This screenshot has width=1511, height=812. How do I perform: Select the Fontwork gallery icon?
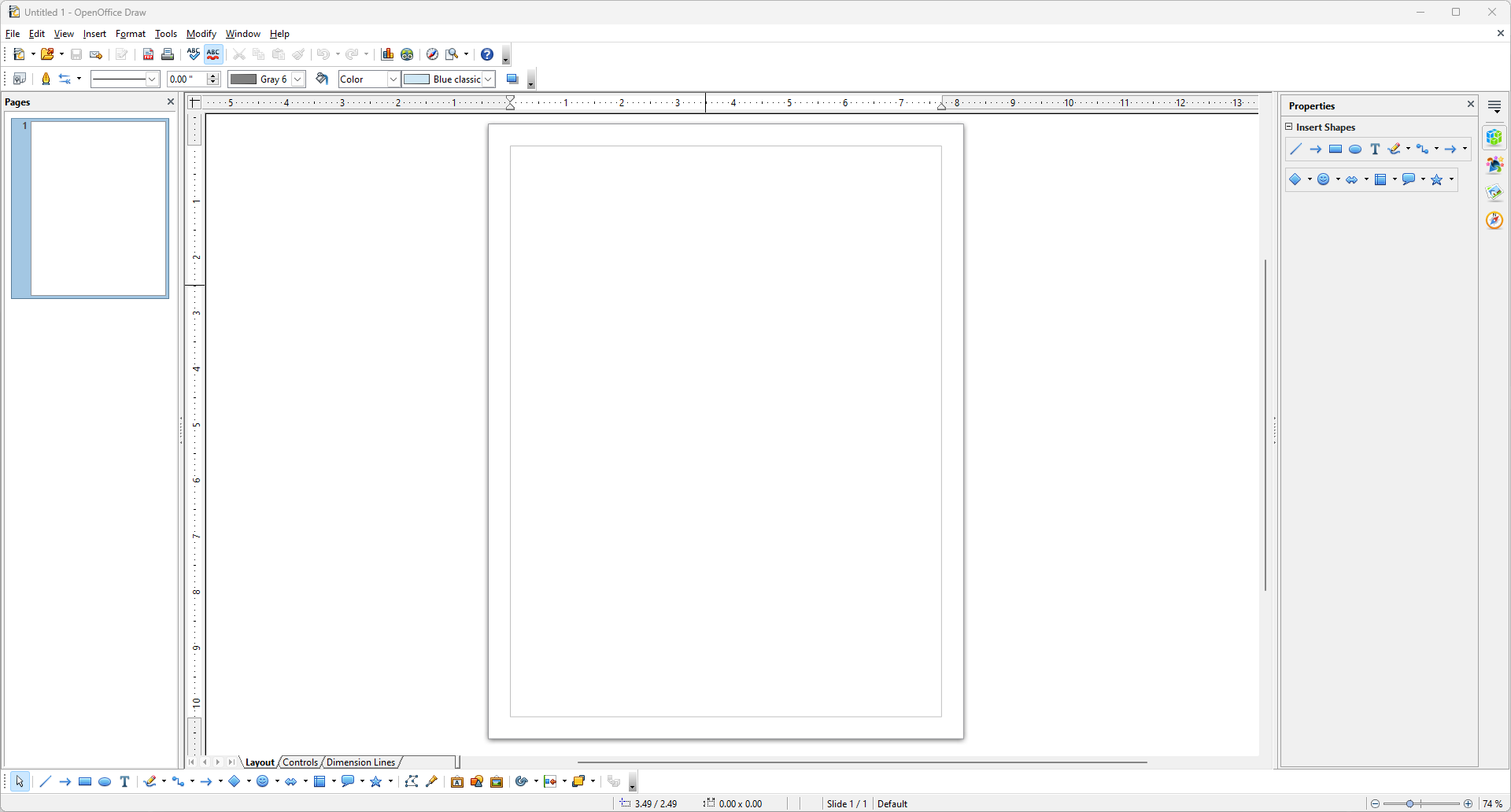[457, 781]
